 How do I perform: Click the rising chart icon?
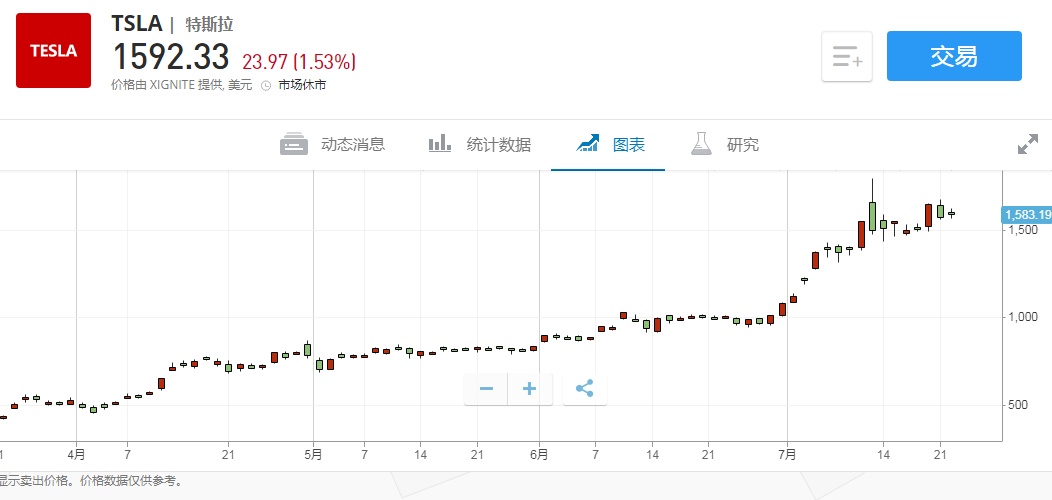coord(587,144)
